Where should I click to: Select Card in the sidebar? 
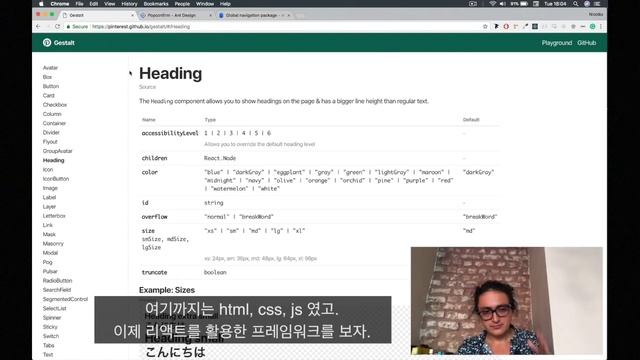pos(49,96)
